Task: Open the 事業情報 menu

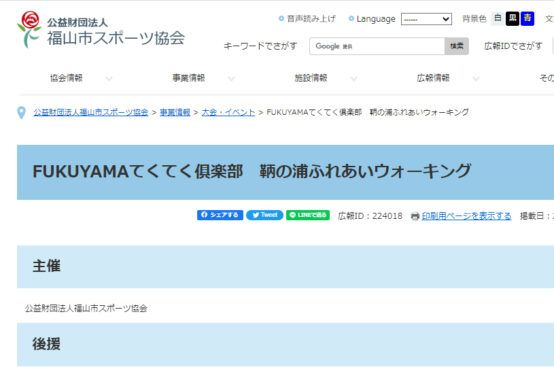Action: click(189, 78)
